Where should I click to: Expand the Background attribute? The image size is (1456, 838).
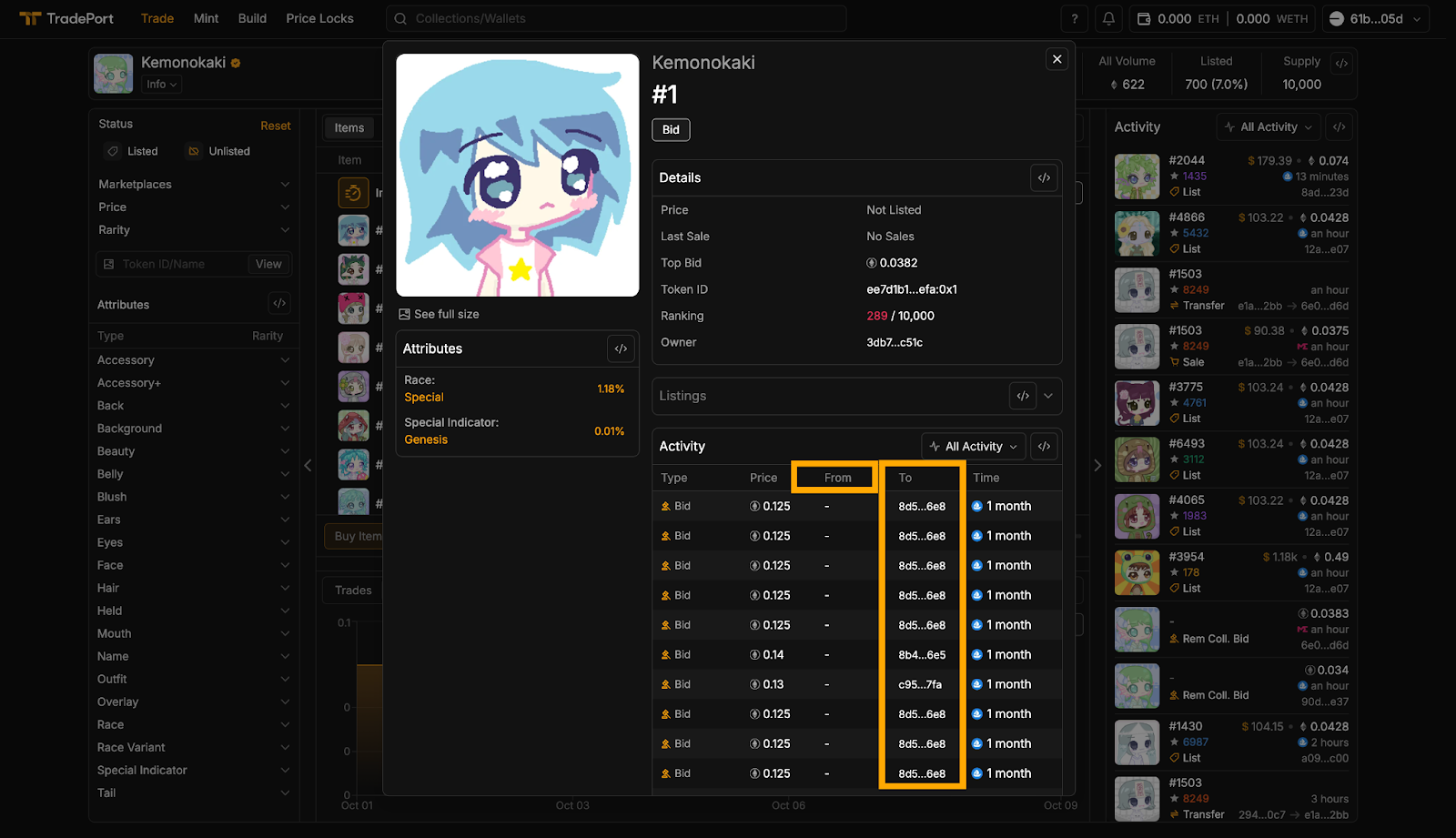pos(194,429)
